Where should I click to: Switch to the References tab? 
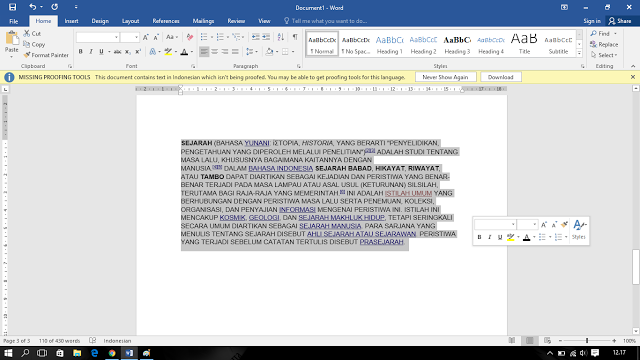click(x=166, y=21)
